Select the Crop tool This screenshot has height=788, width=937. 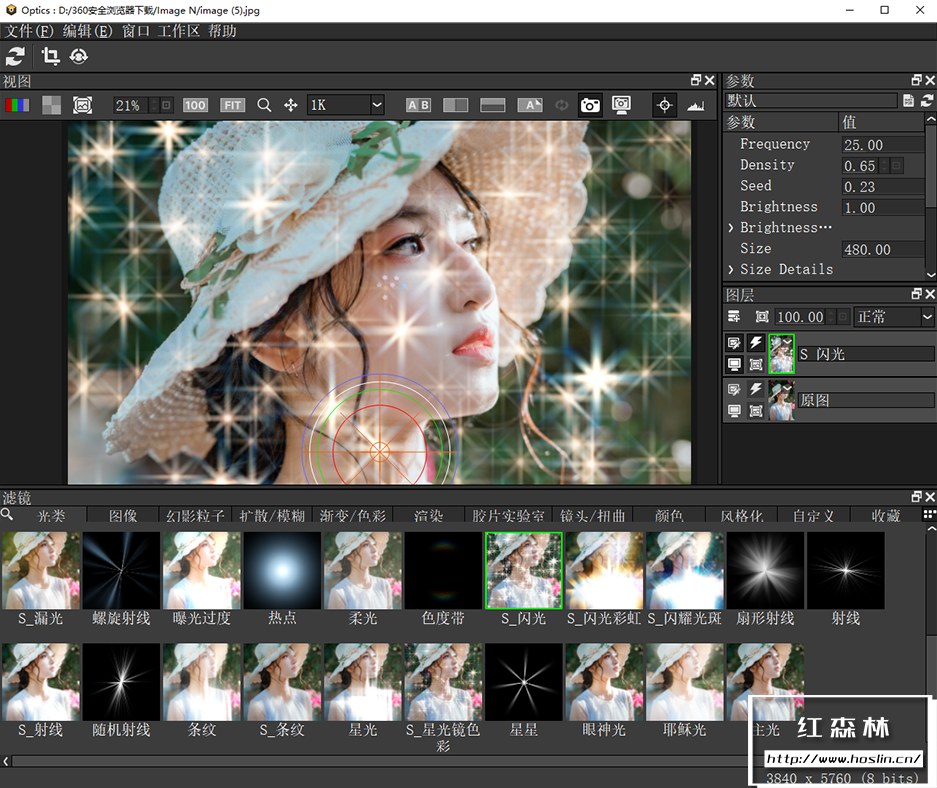point(50,56)
